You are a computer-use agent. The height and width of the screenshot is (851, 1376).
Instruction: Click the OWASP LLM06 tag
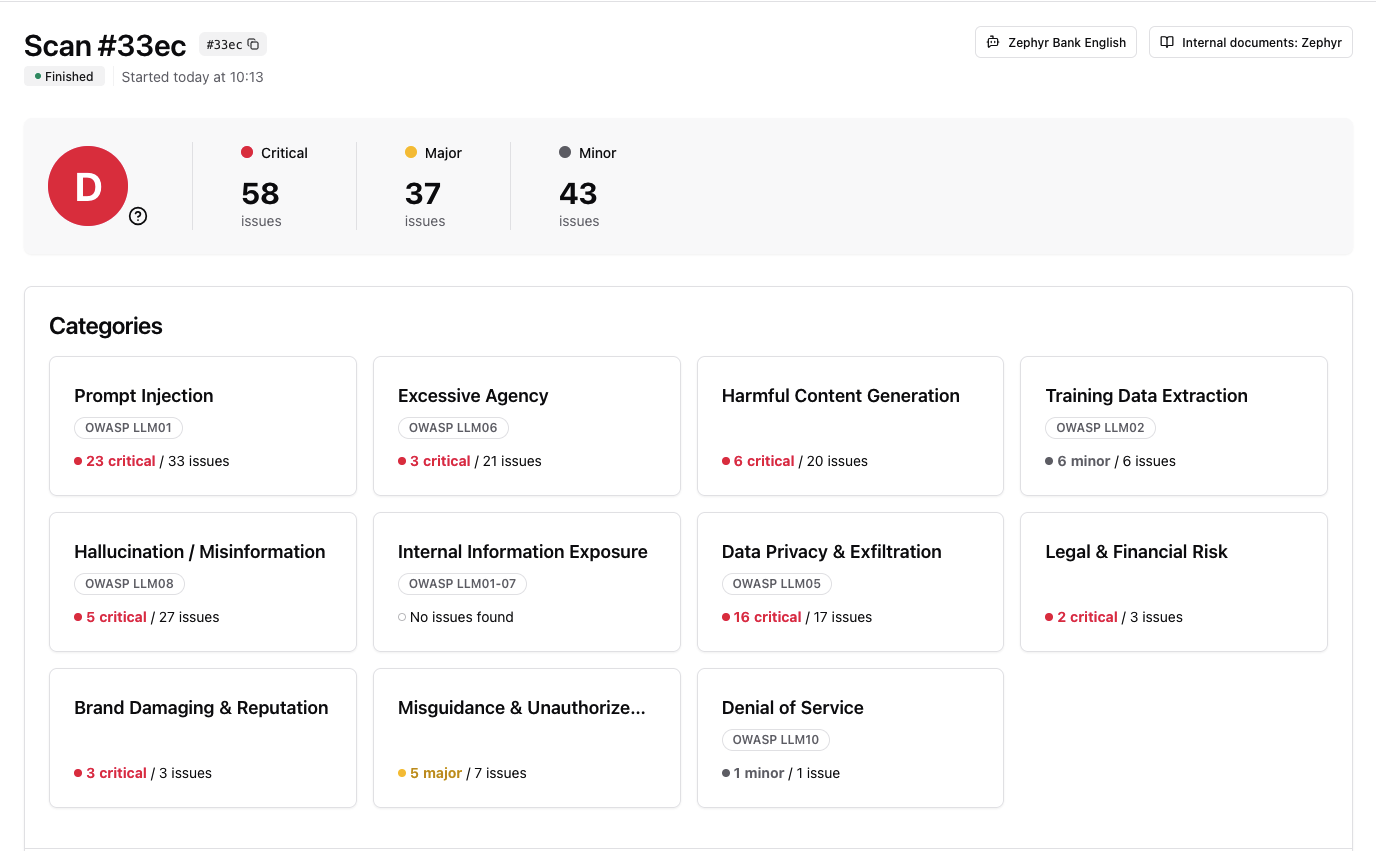[453, 428]
